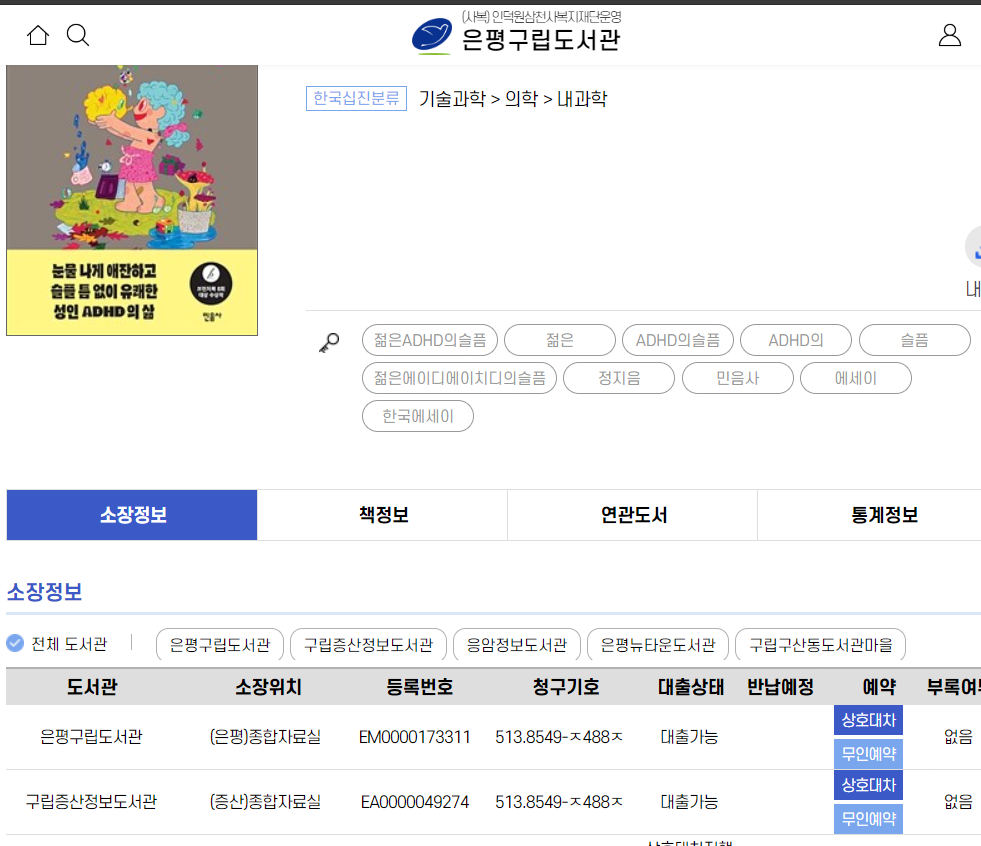Image resolution: width=981 pixels, height=846 pixels.
Task: Select keyword tag 젊은ADHD의슬픔
Action: point(430,340)
